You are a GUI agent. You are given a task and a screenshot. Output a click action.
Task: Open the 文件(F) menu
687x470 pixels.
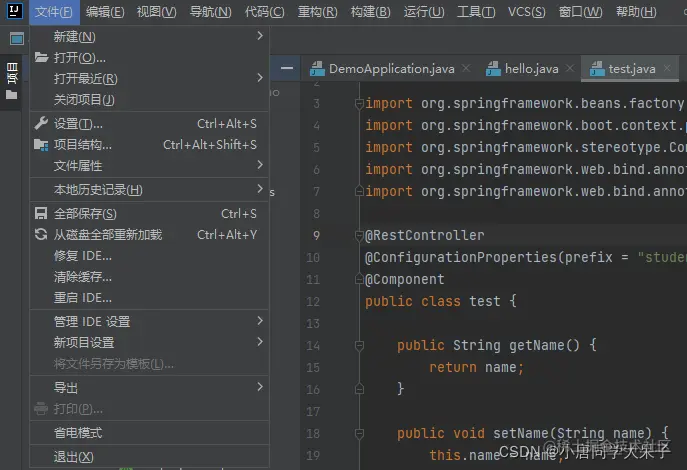(54, 12)
